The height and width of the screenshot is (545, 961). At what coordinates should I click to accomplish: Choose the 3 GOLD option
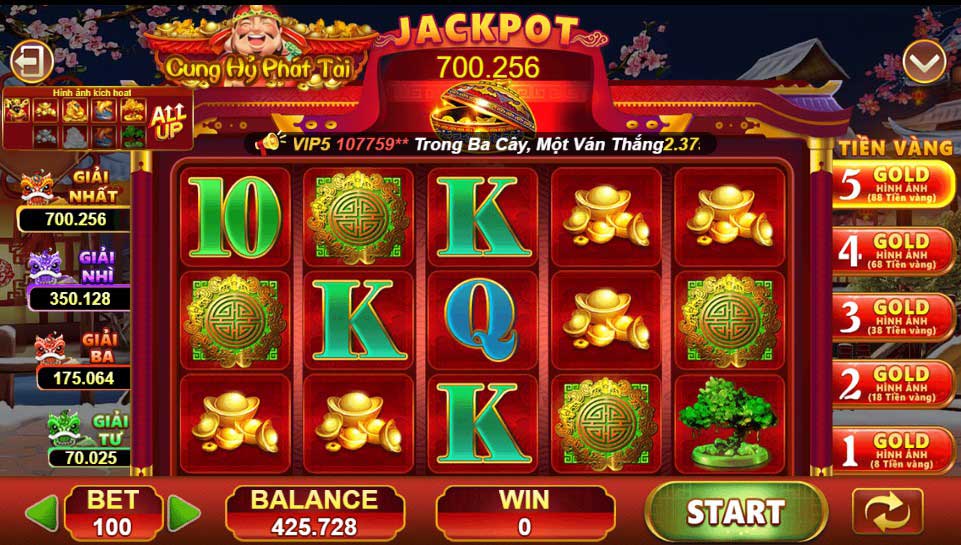point(893,318)
